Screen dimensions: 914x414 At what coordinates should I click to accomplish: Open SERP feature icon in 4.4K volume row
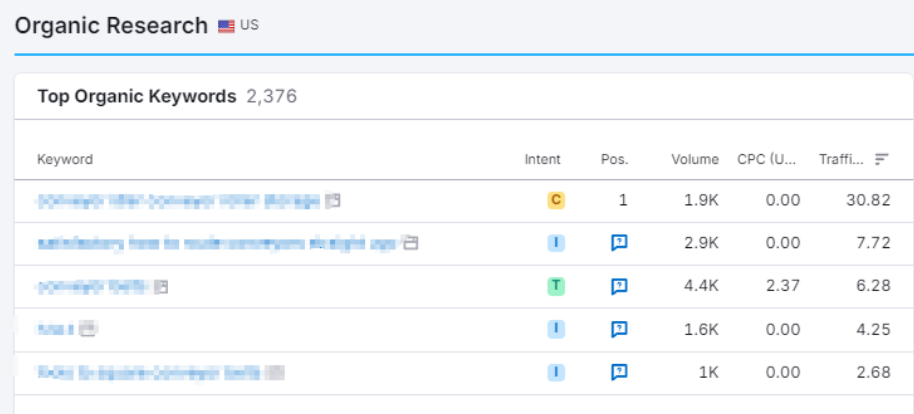coord(619,286)
